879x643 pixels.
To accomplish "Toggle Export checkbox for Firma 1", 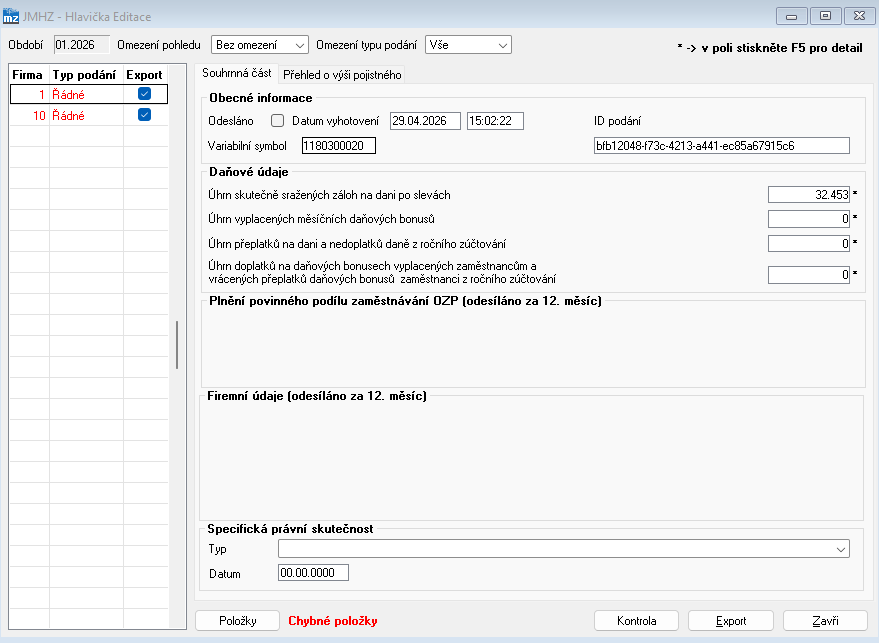I will pyautogui.click(x=144, y=94).
